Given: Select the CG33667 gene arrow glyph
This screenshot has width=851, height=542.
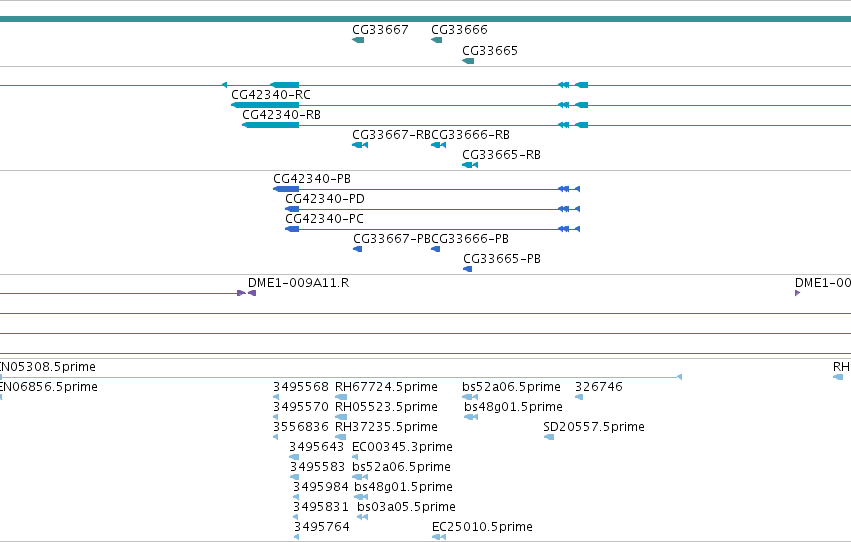Looking at the screenshot, I should (358, 40).
